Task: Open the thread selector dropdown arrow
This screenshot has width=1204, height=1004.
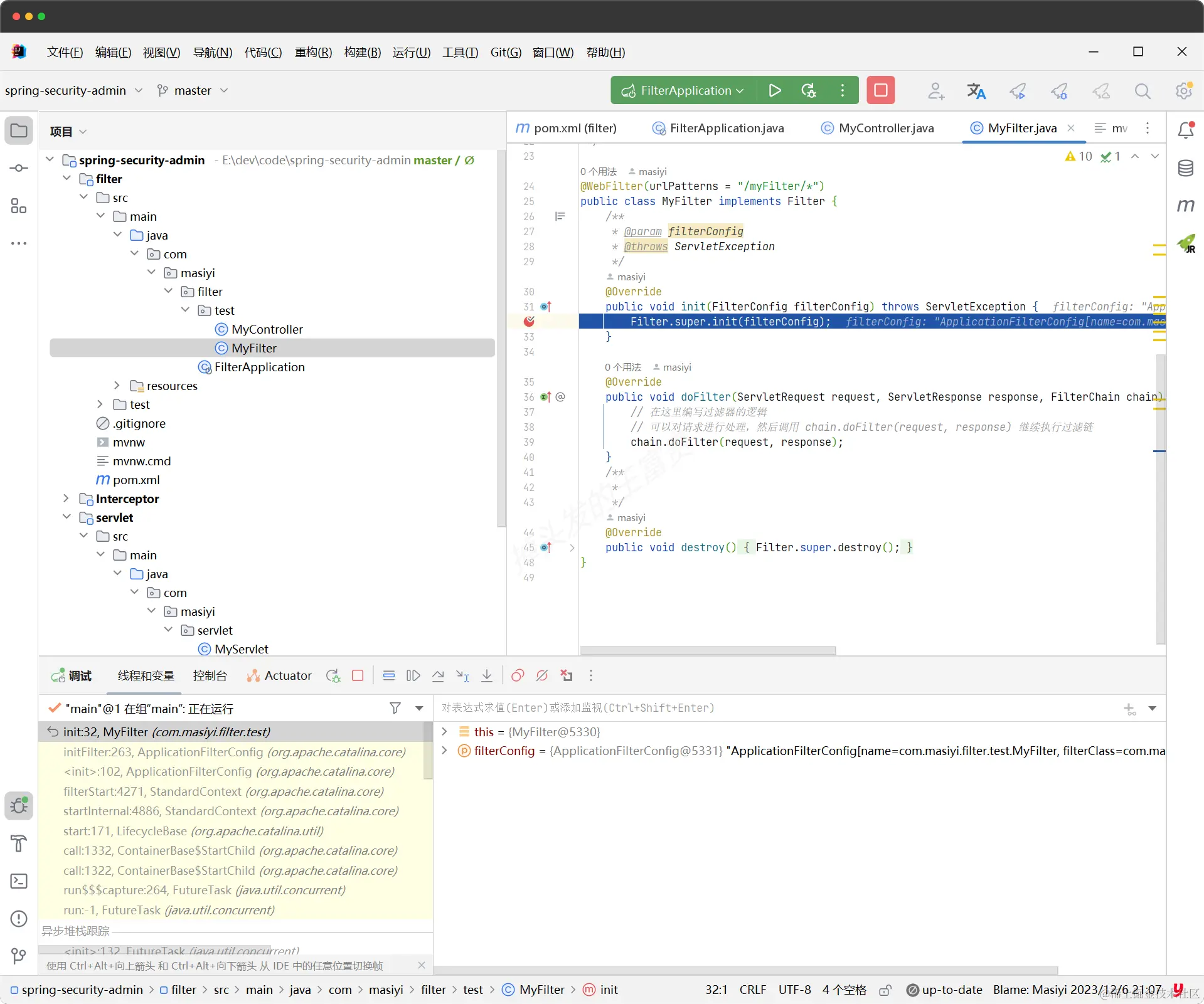Action: [419, 708]
